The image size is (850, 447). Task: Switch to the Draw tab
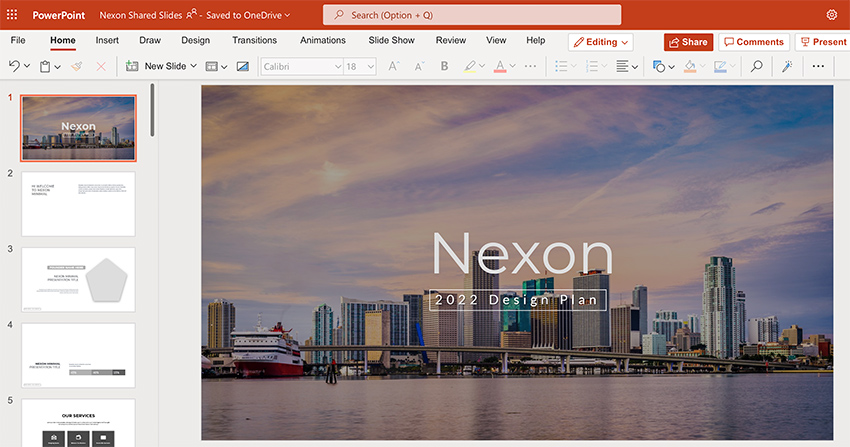click(x=150, y=40)
